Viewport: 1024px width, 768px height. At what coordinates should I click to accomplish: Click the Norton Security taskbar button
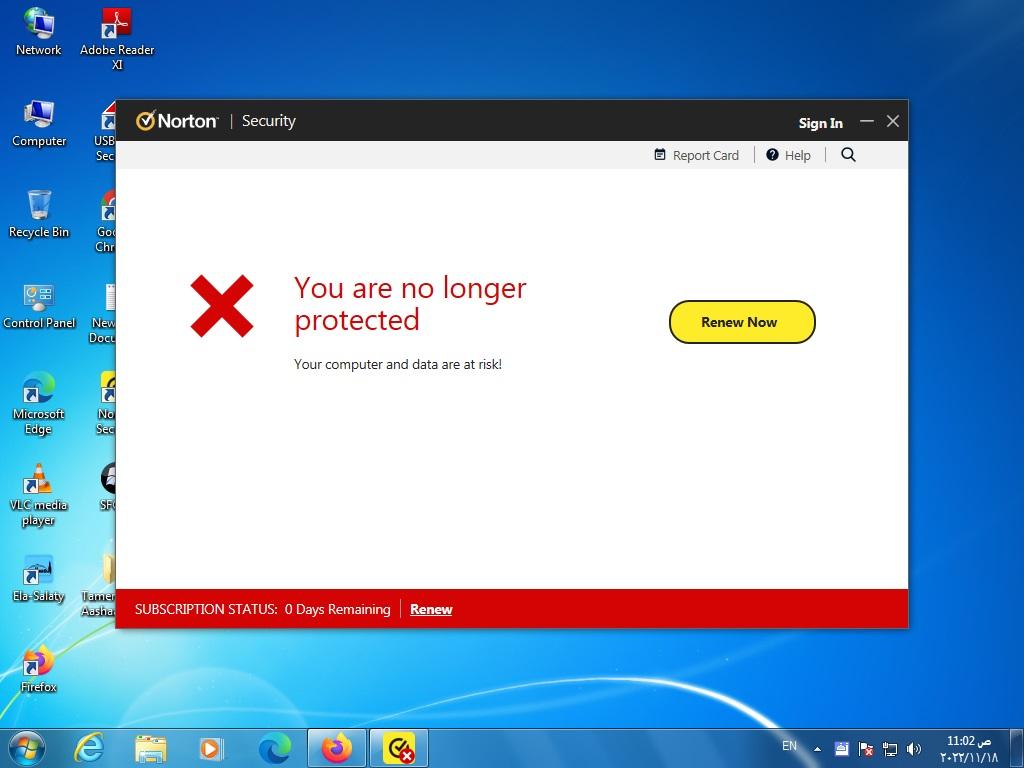pyautogui.click(x=399, y=748)
